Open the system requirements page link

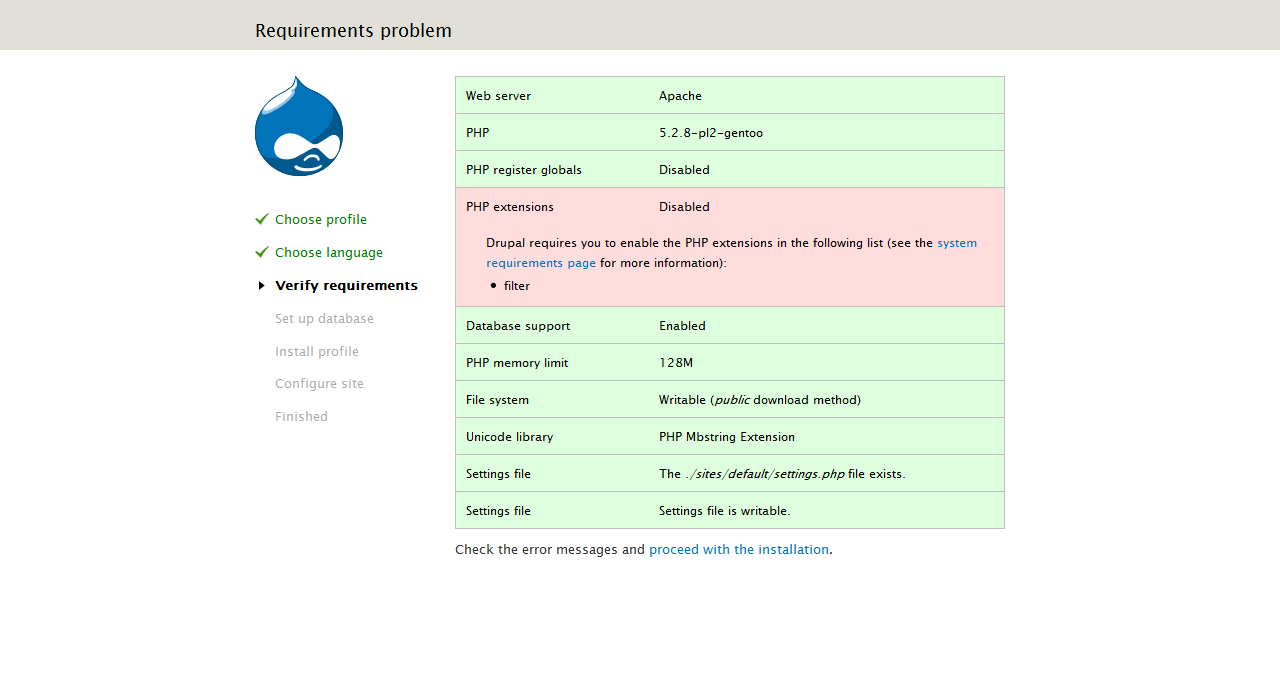coord(731,253)
